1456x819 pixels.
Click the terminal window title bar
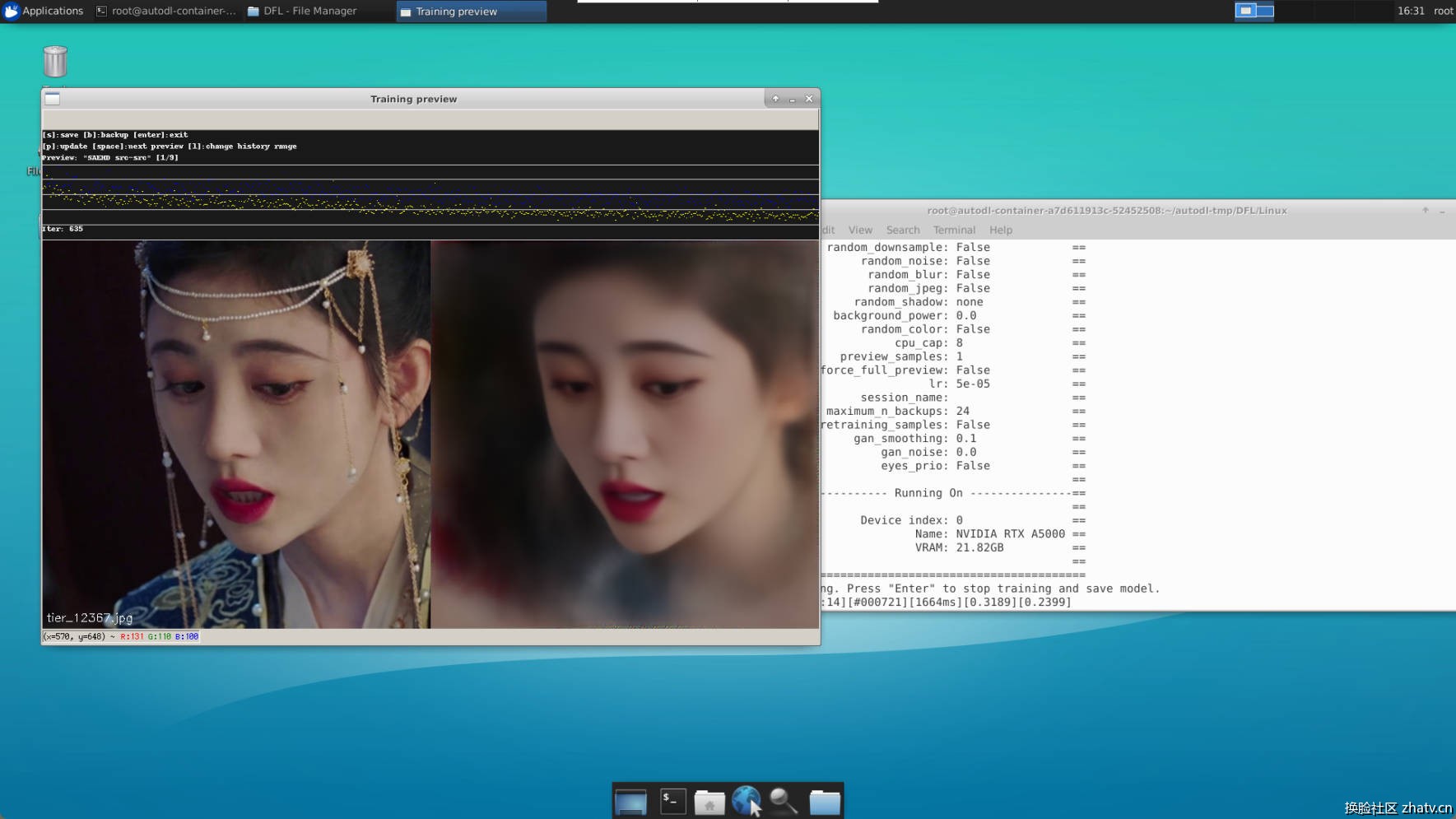pos(1107,210)
